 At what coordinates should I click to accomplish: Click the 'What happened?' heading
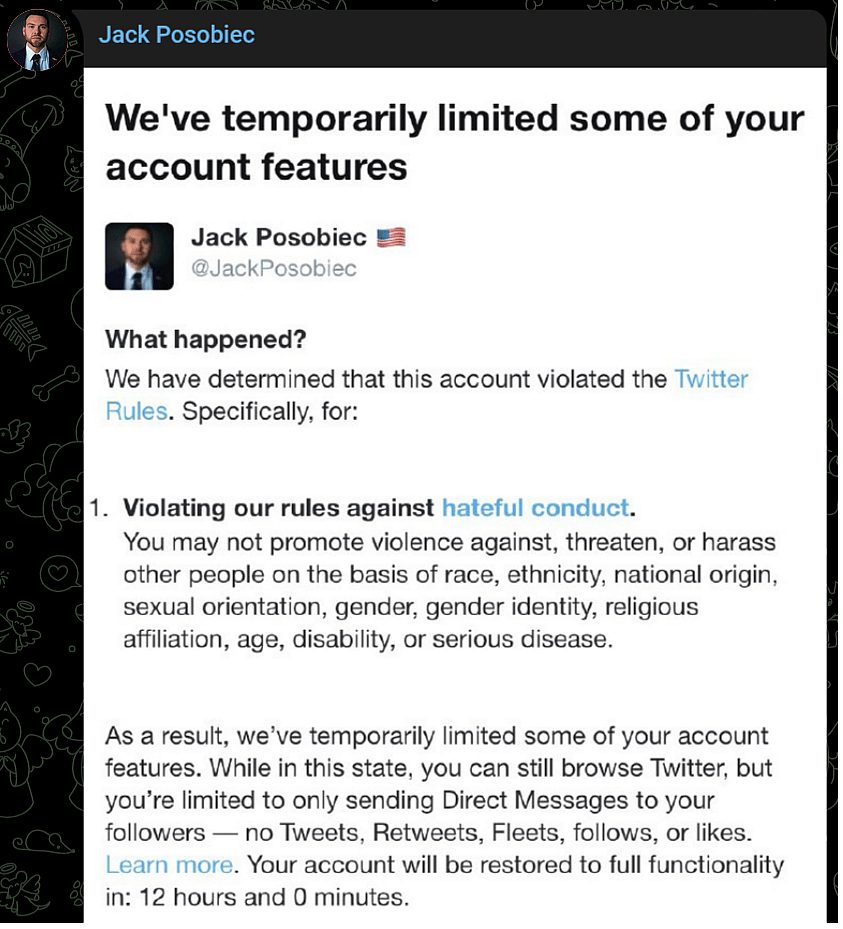(x=205, y=340)
